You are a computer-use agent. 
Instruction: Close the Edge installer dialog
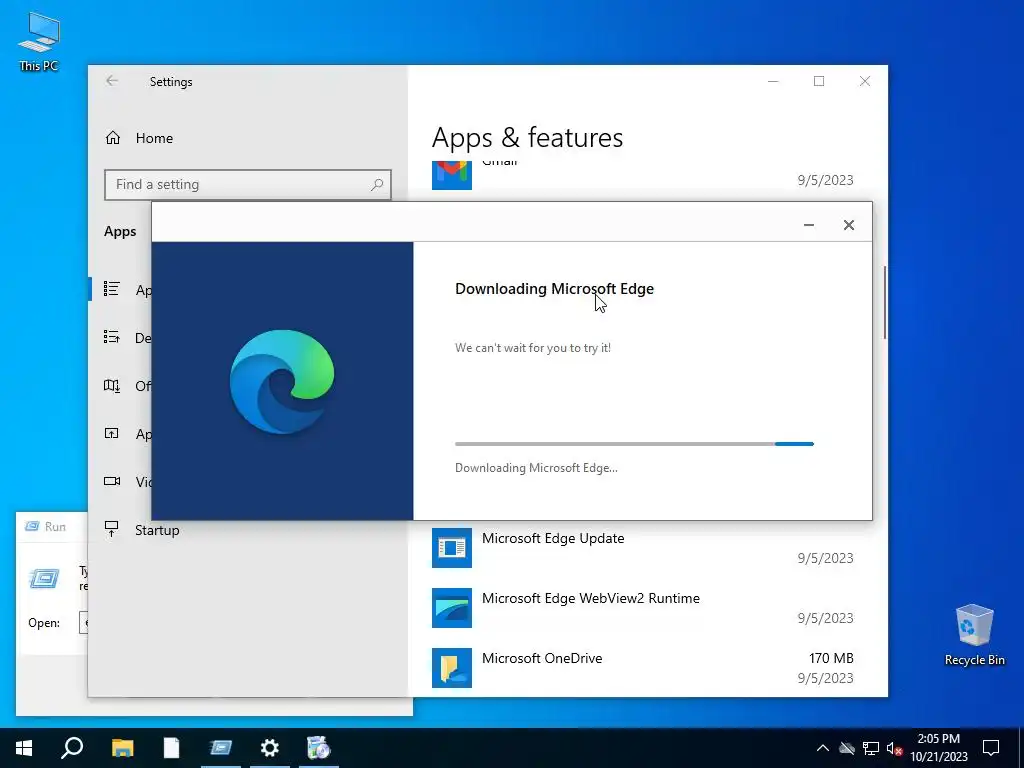[849, 225]
